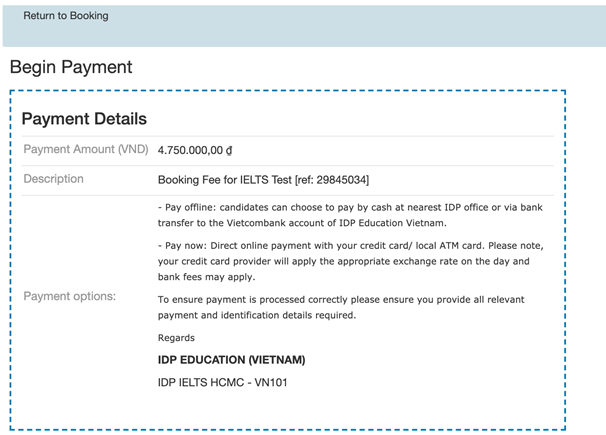Select the Payment Details section heading

84,119
